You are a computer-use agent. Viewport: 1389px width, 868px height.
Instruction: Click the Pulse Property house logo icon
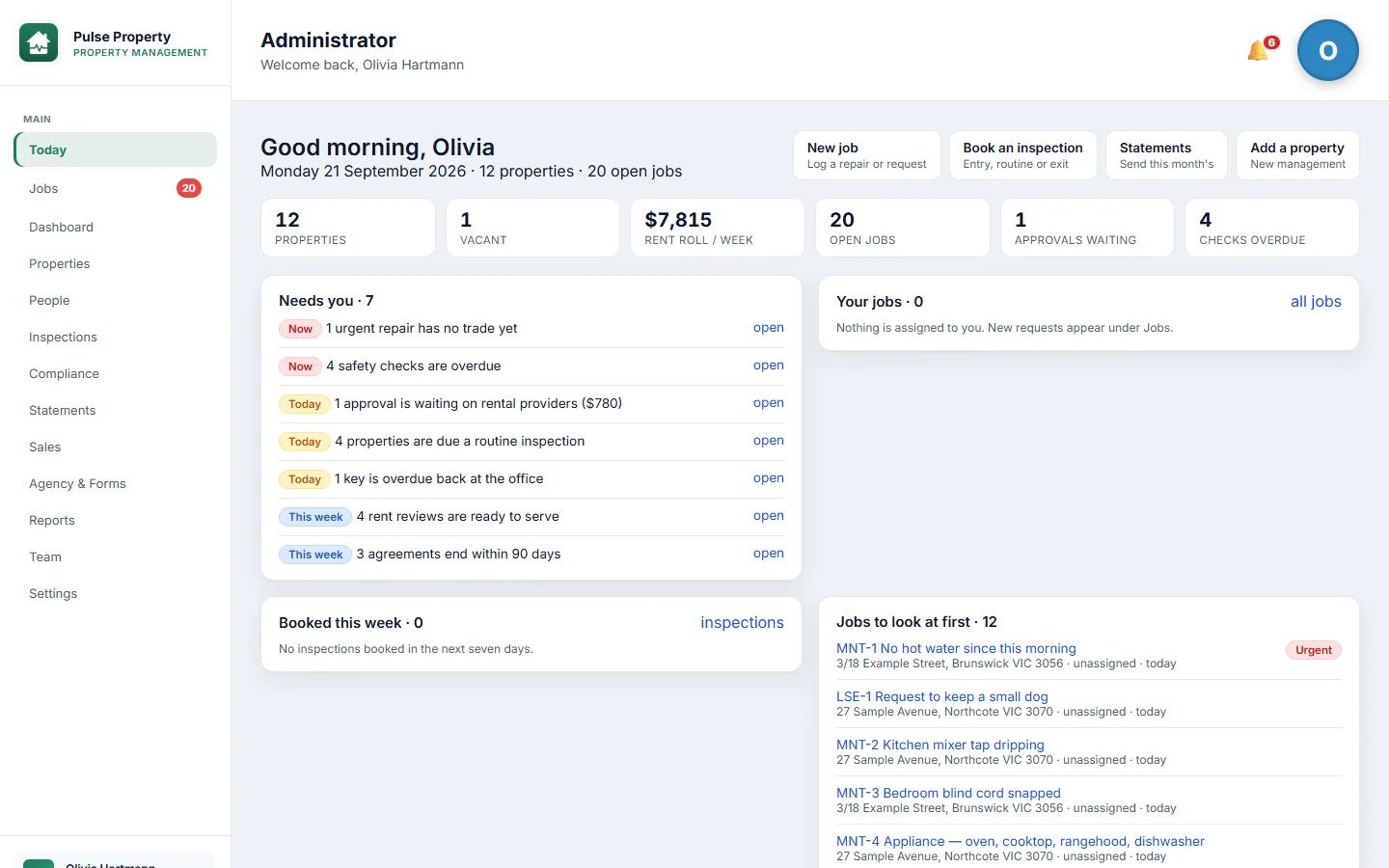coord(39,43)
